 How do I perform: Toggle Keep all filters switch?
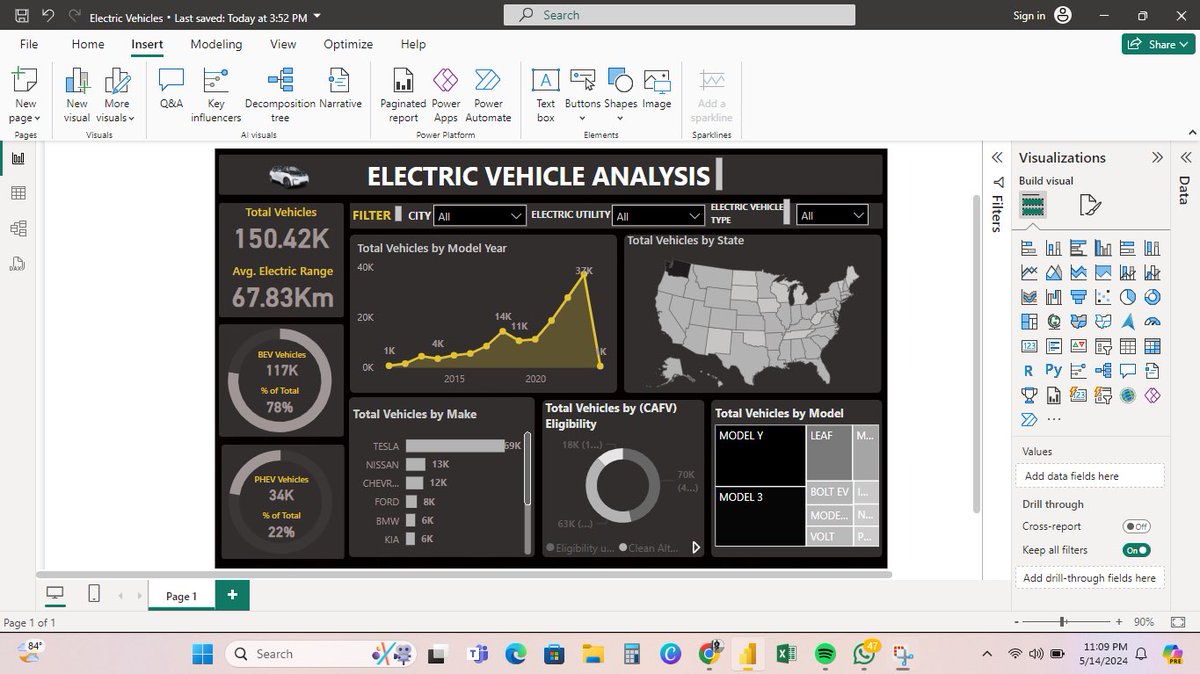(1136, 550)
